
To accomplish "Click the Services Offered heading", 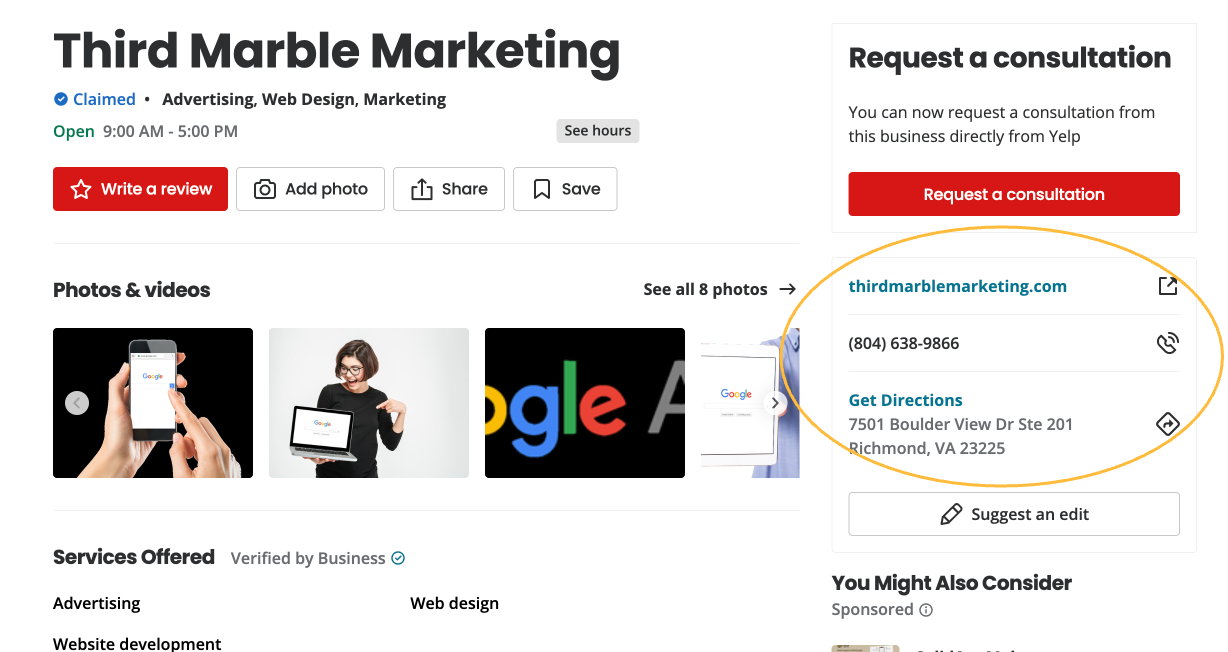I will point(134,557).
